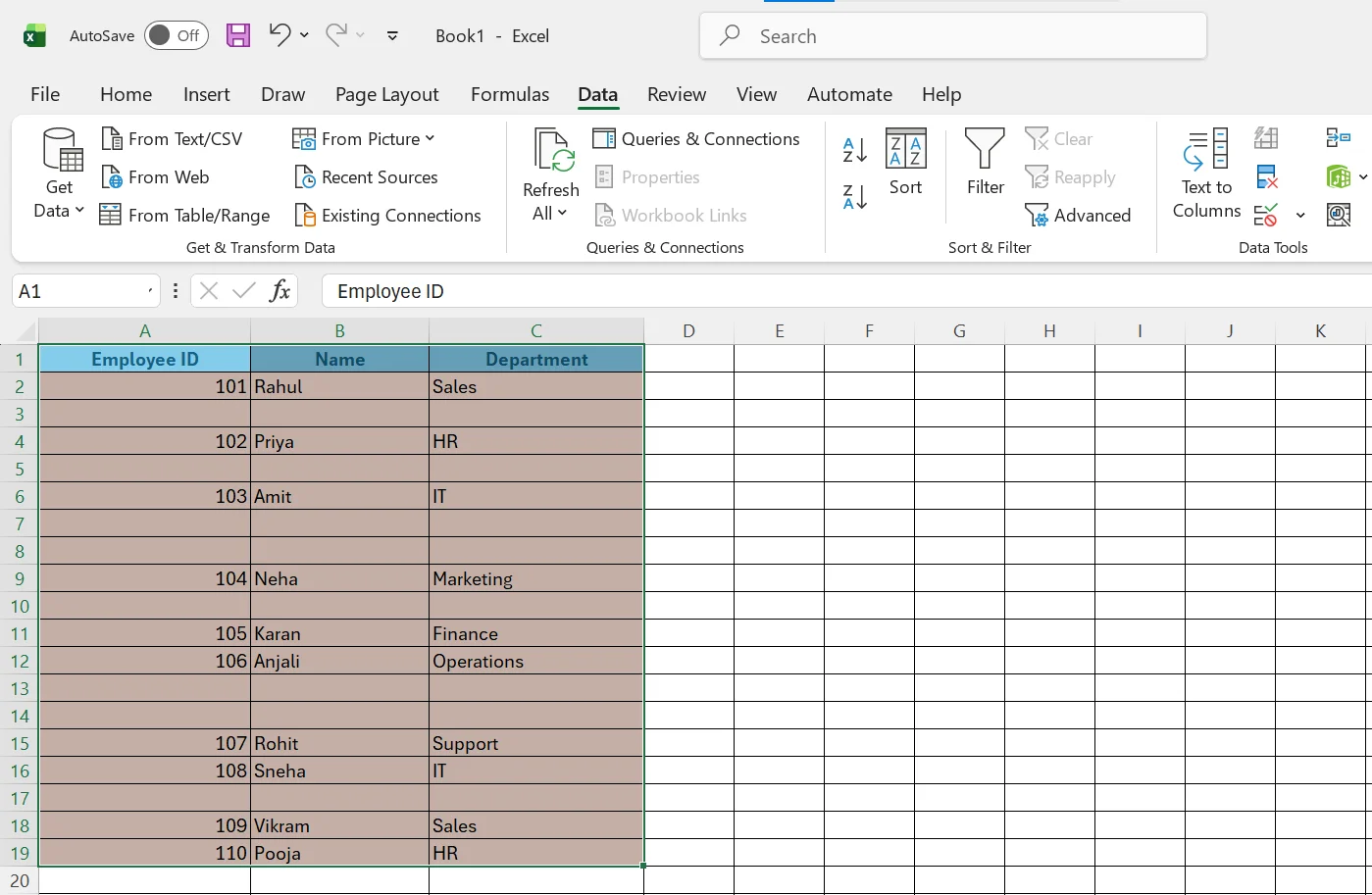Import data From Text/CSV
This screenshot has height=895, width=1372.
click(x=172, y=139)
